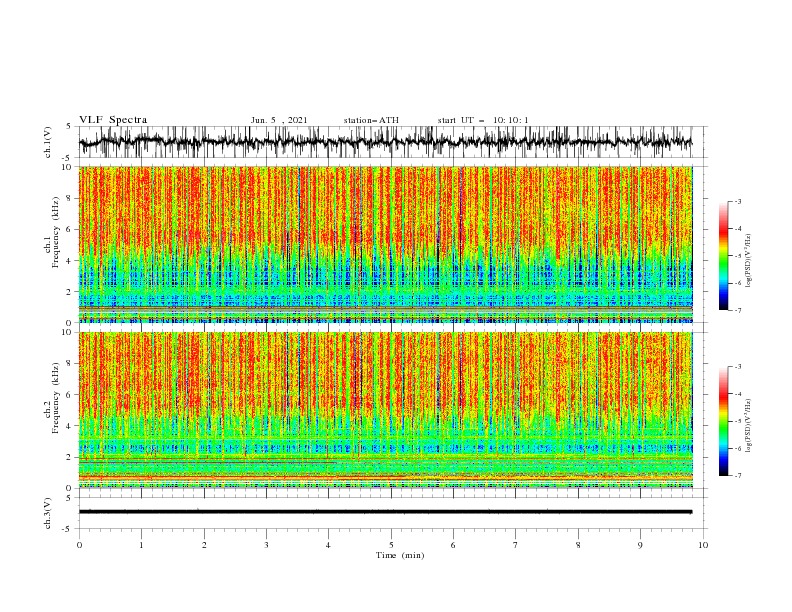Click inside the ch.1 spectrogram plot
The width and height of the screenshot is (792, 612).
point(386,244)
